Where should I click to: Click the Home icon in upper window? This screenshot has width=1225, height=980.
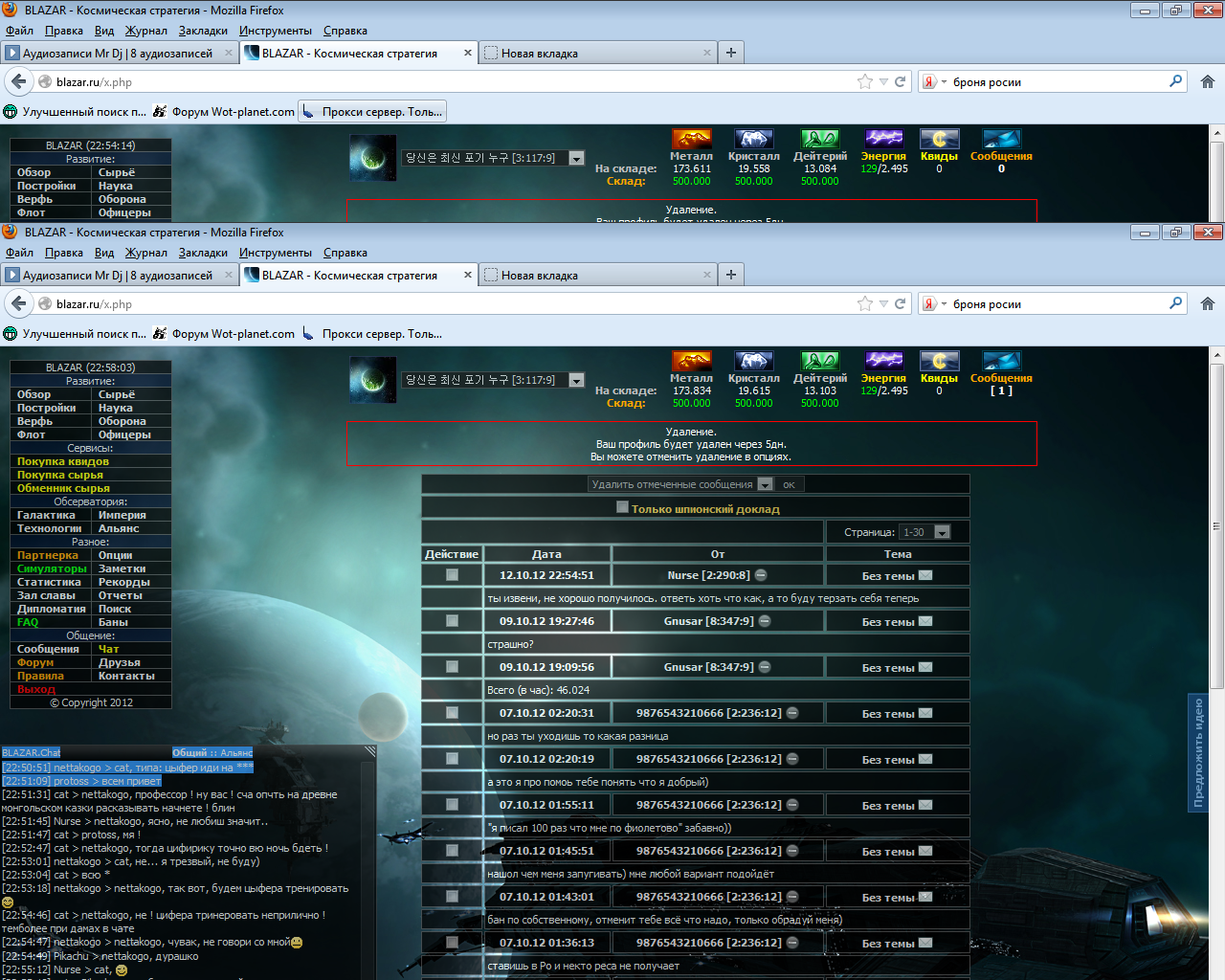(x=1208, y=81)
